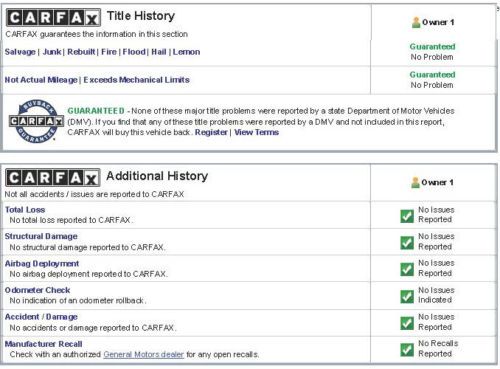The width and height of the screenshot is (500, 369).
Task: Open the Flood title link
Action: [x=134, y=52]
